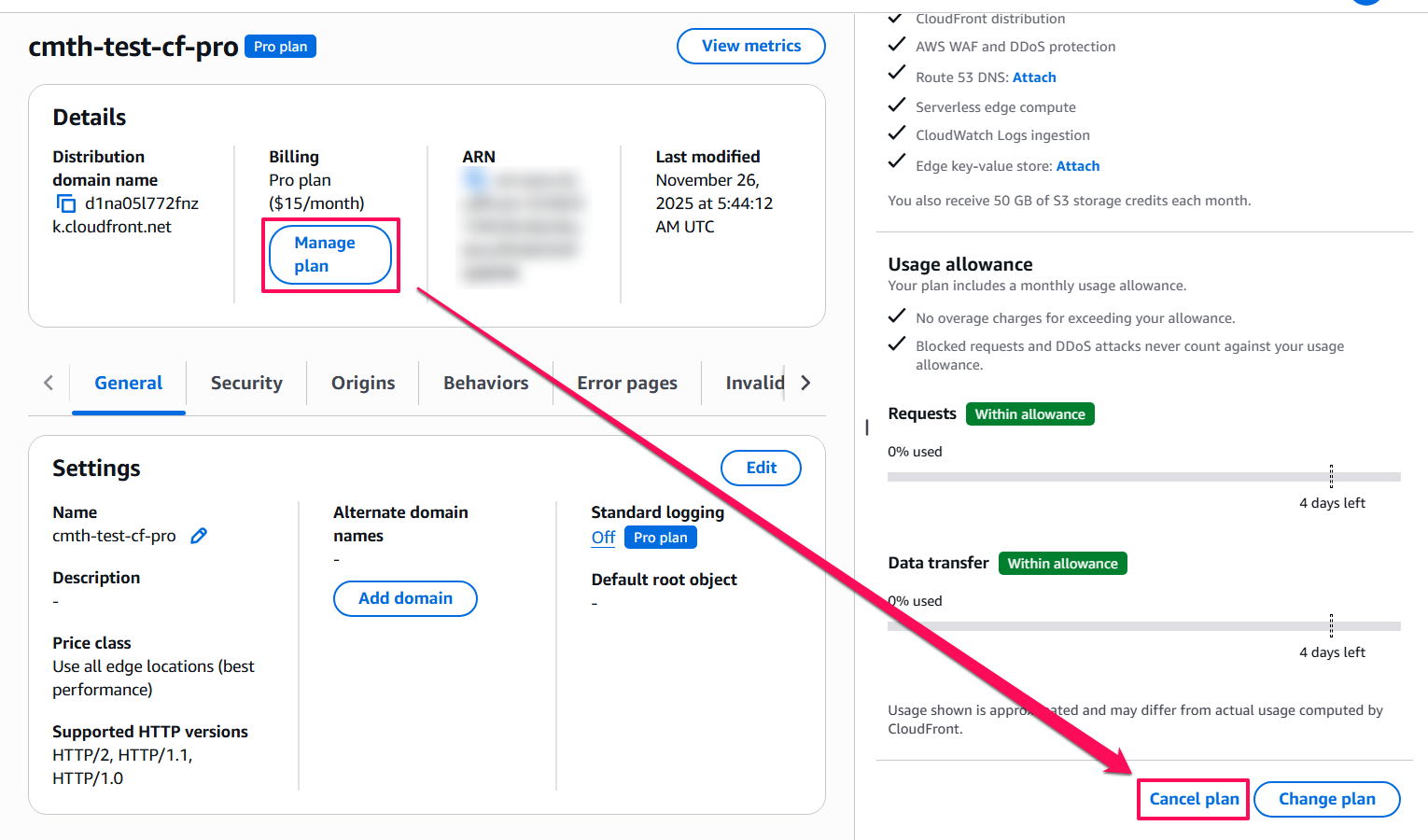Click View metrics button

pos(750,46)
